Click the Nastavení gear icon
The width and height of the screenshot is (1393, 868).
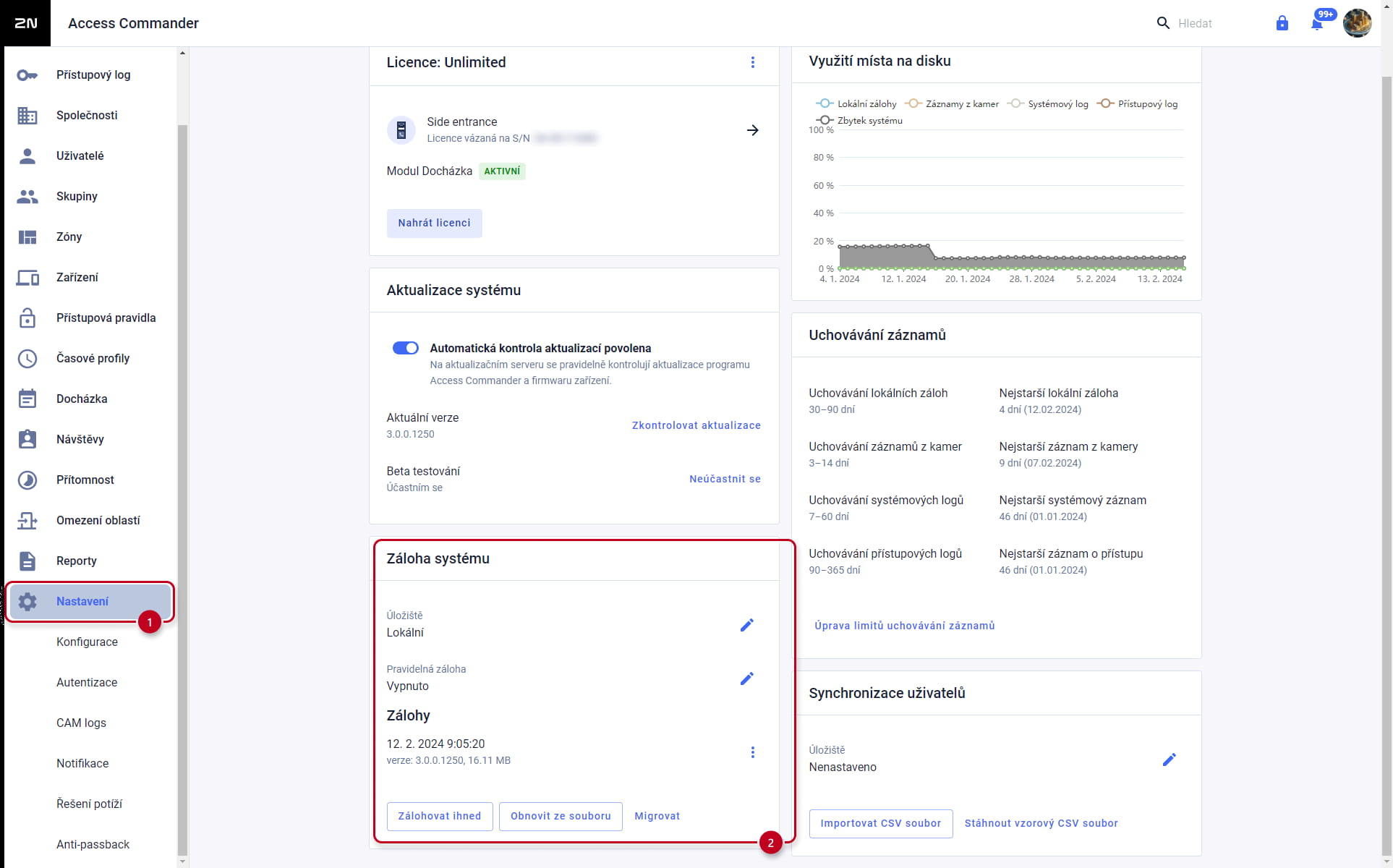(27, 602)
